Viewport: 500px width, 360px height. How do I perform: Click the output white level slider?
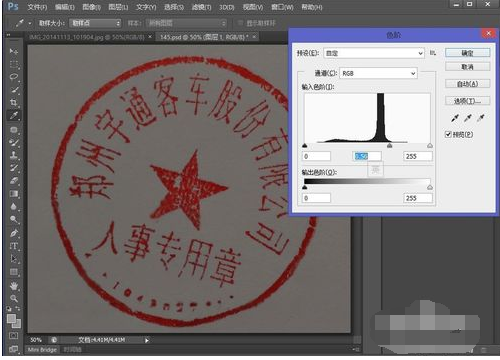[x=430, y=187]
